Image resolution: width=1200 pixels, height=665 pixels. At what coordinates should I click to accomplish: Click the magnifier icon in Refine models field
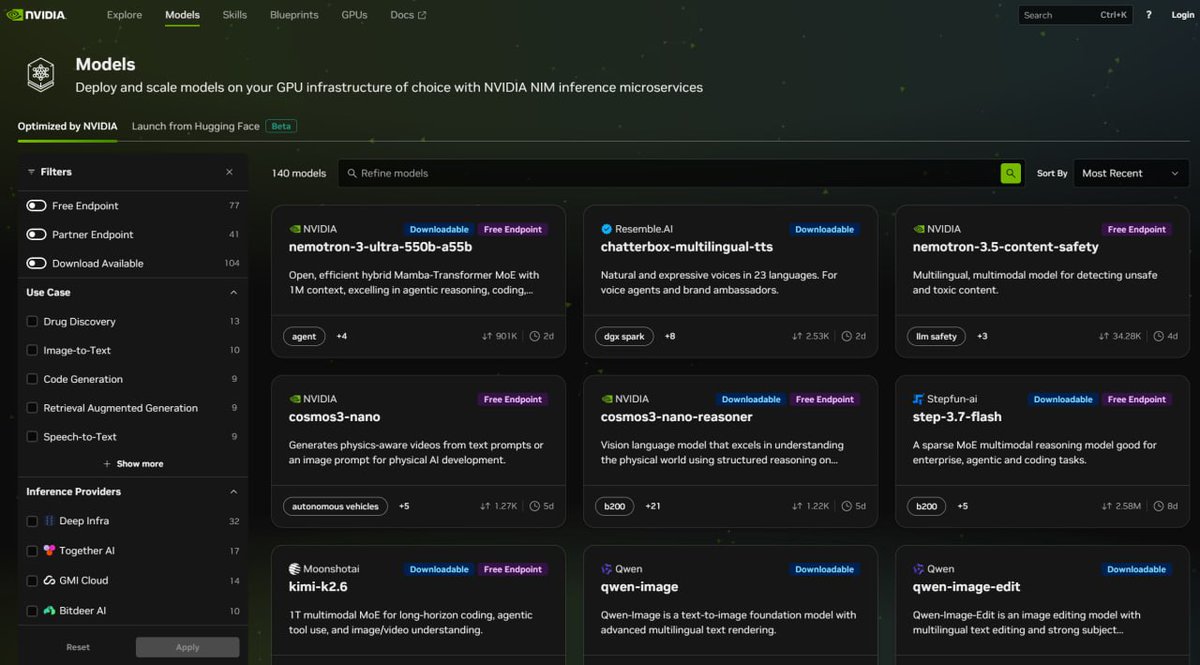point(352,173)
